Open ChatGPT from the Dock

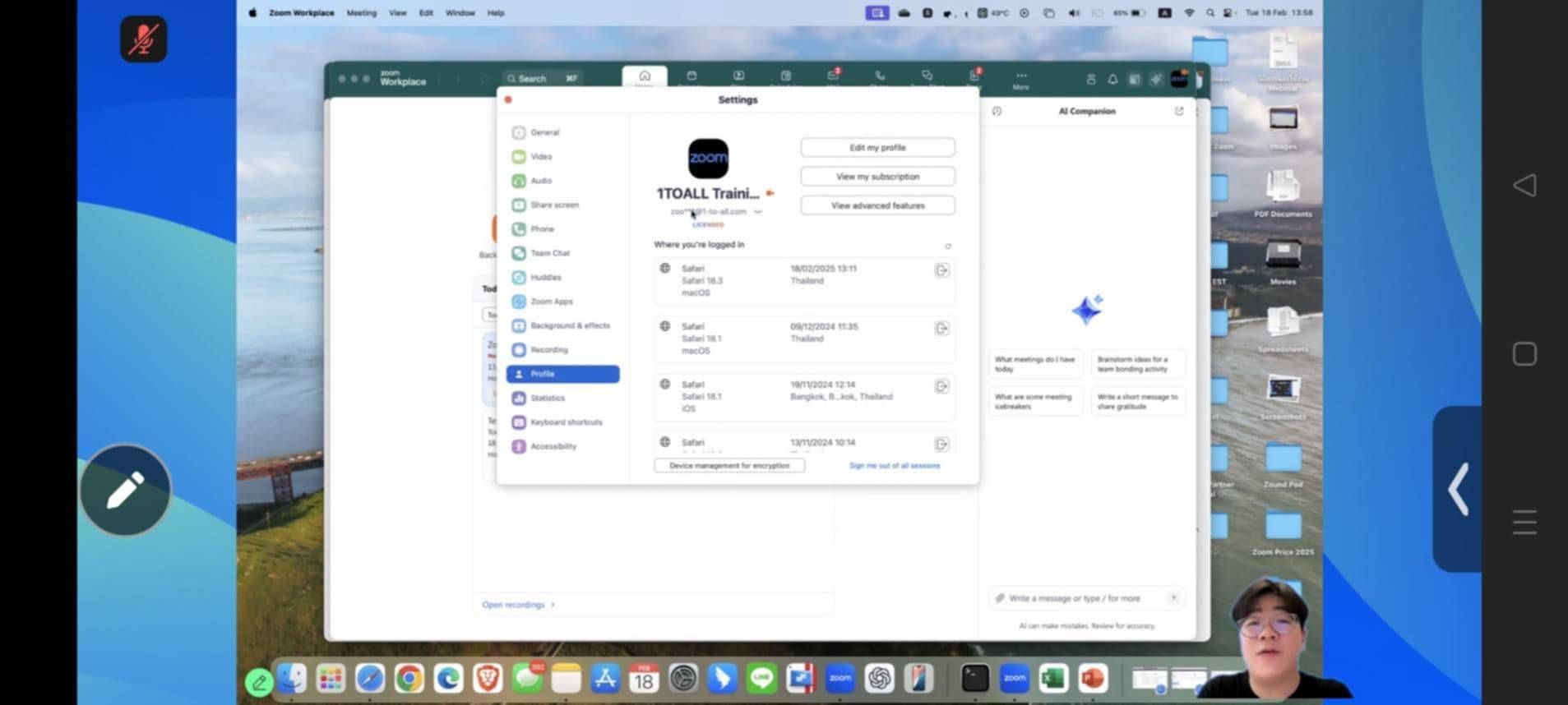[x=879, y=679]
